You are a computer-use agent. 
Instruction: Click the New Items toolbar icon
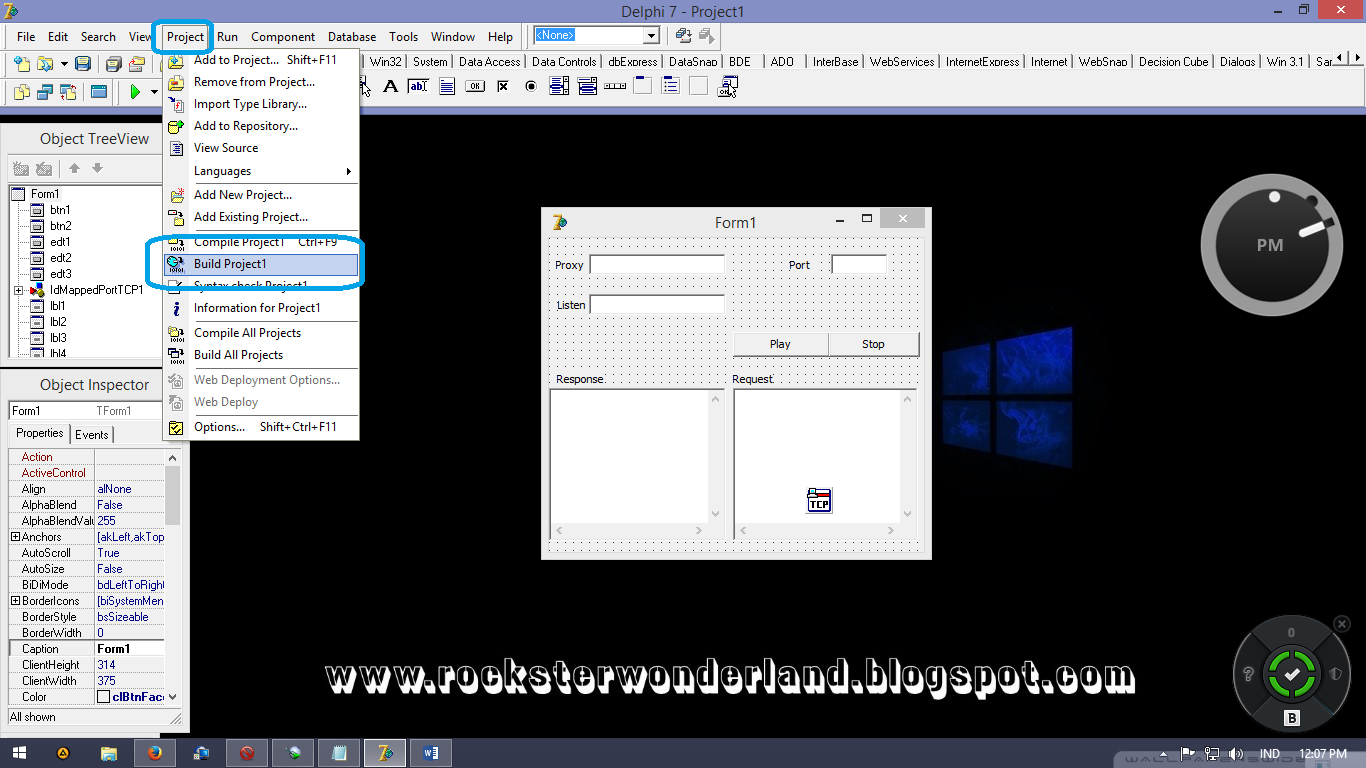point(22,63)
